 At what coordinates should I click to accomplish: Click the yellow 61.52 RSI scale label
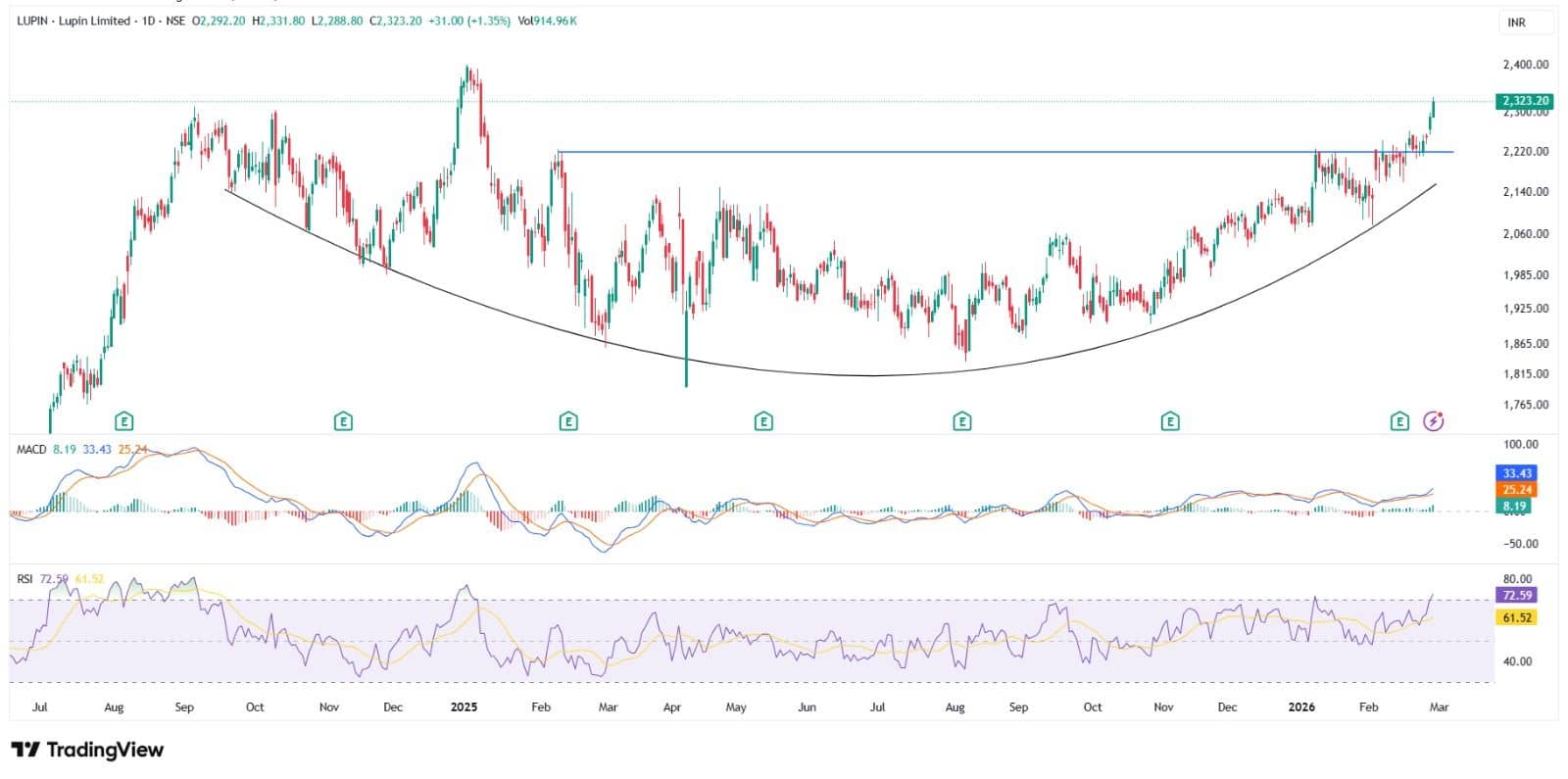tap(1515, 617)
